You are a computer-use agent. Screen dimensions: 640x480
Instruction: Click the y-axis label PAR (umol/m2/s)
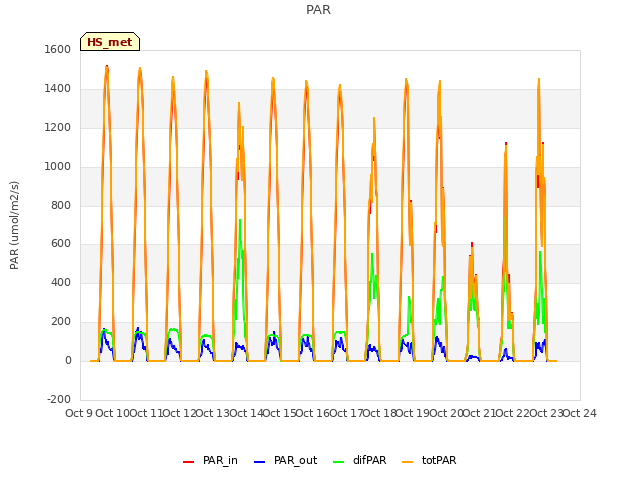point(14,225)
